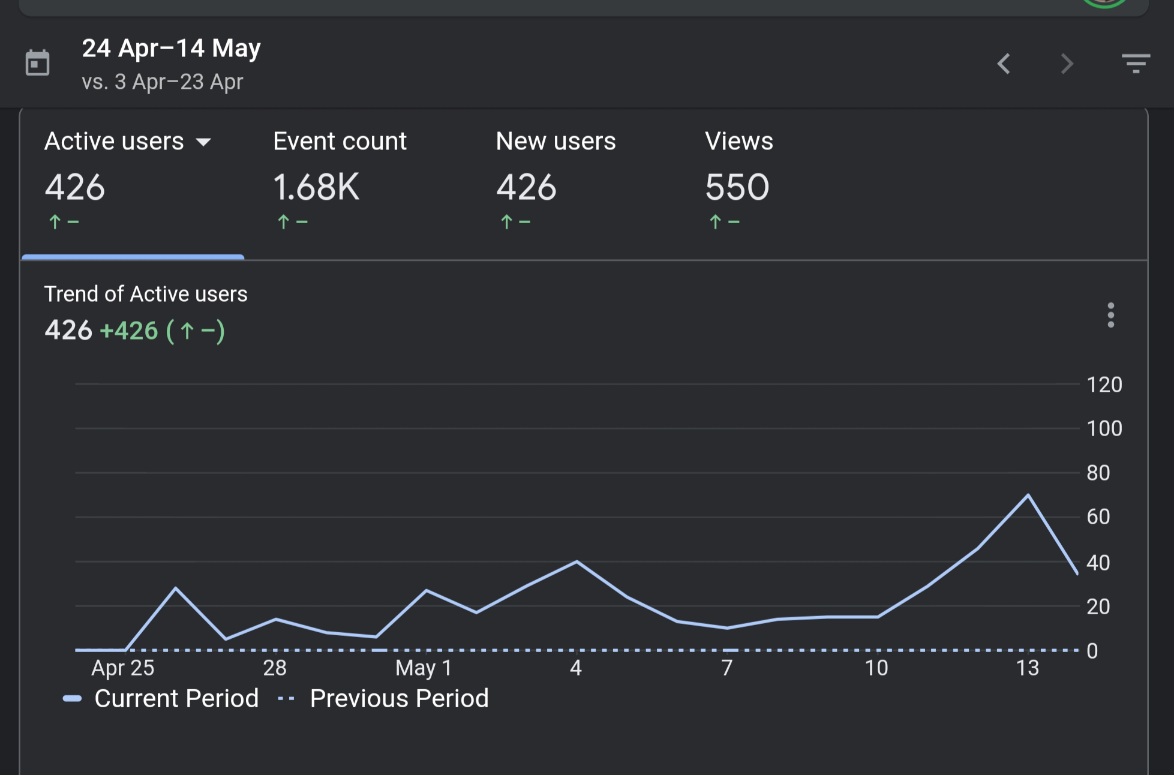The width and height of the screenshot is (1174, 775).
Task: Click the 24 Apr–14 May date range
Action: (x=171, y=48)
